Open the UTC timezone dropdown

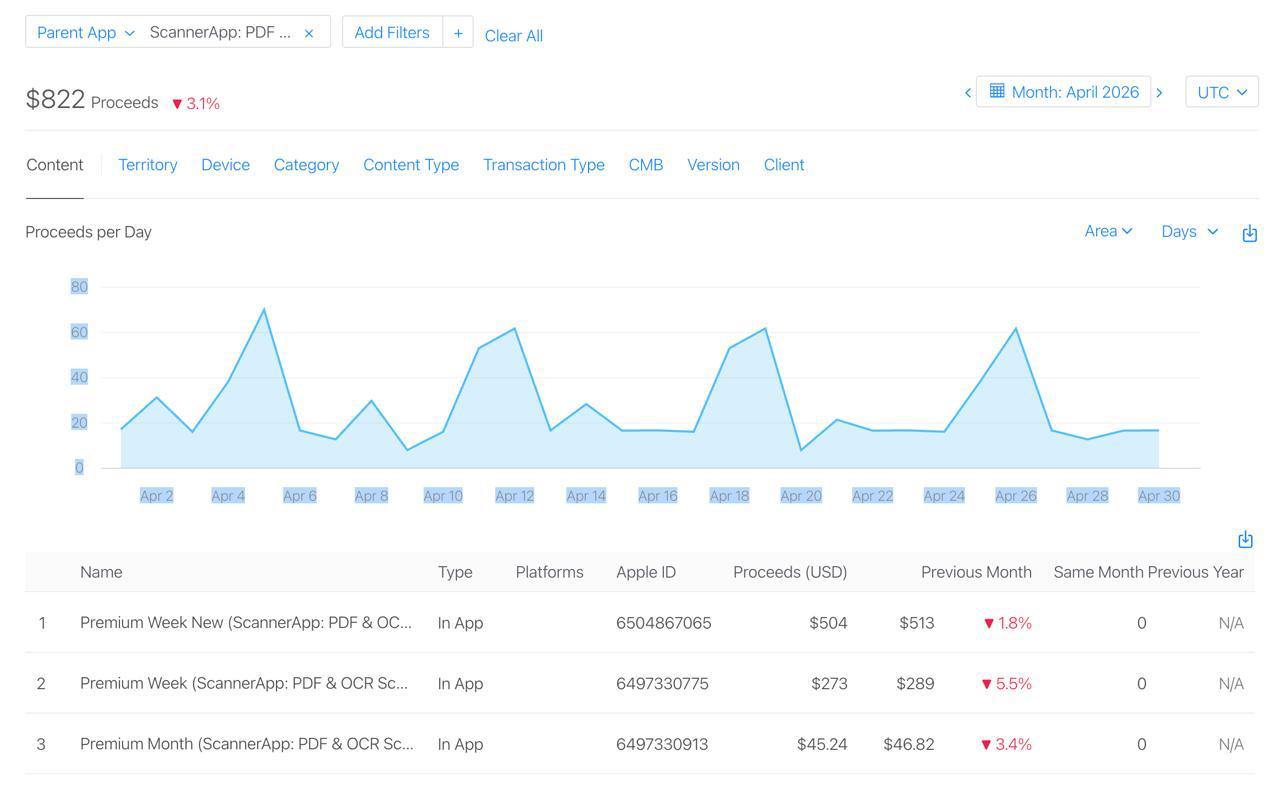coord(1222,92)
